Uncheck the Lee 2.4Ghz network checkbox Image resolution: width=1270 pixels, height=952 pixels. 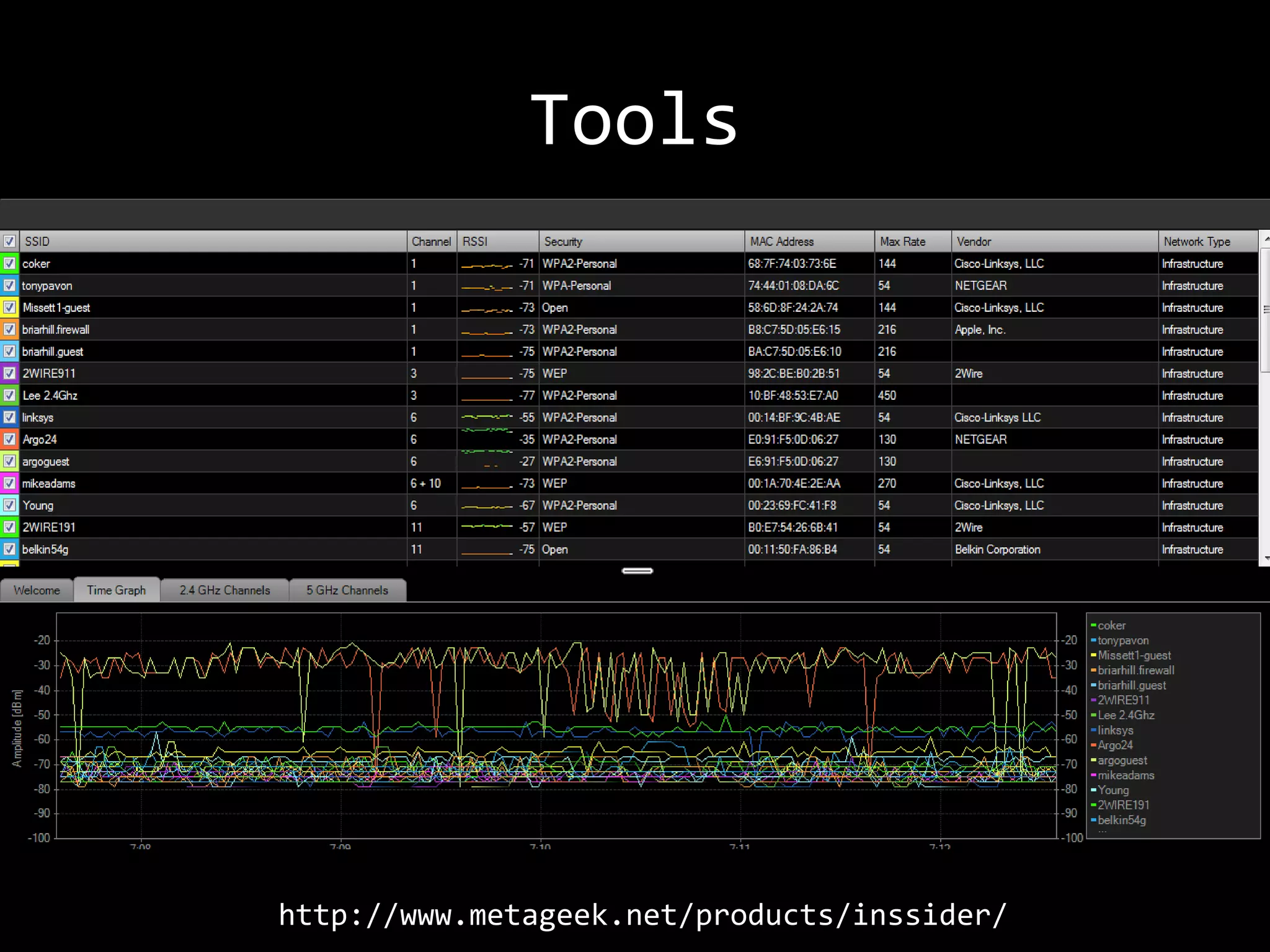[x=9, y=395]
